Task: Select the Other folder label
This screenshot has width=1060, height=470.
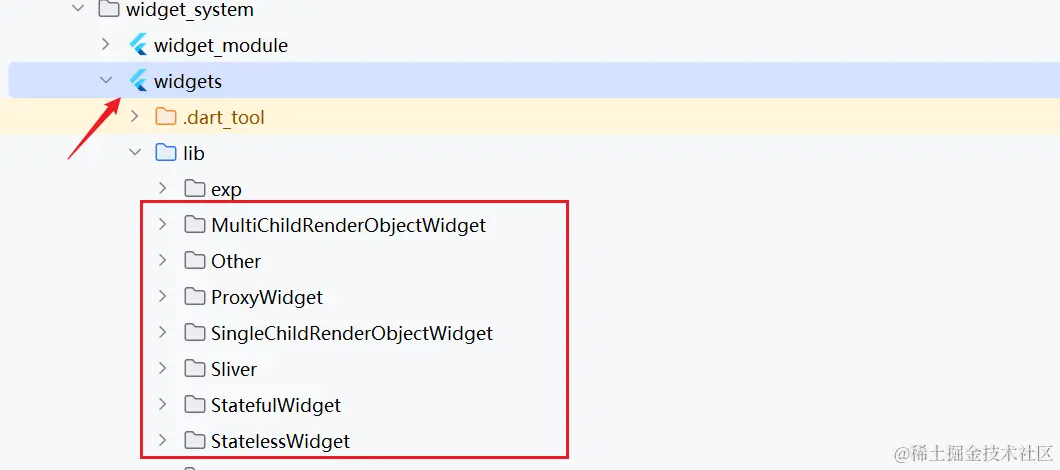Action: pyautogui.click(x=236, y=261)
